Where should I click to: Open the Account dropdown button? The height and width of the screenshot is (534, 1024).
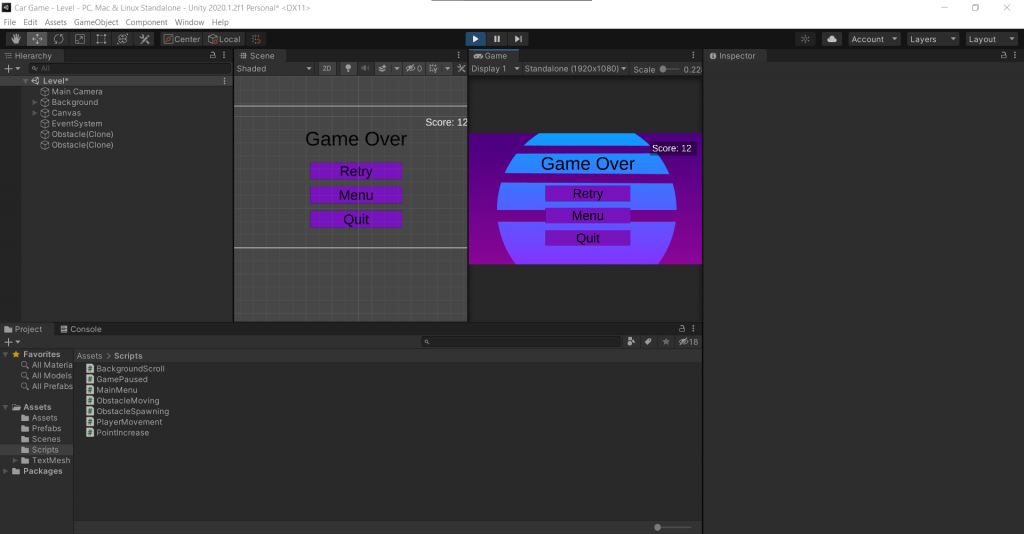tap(874, 39)
